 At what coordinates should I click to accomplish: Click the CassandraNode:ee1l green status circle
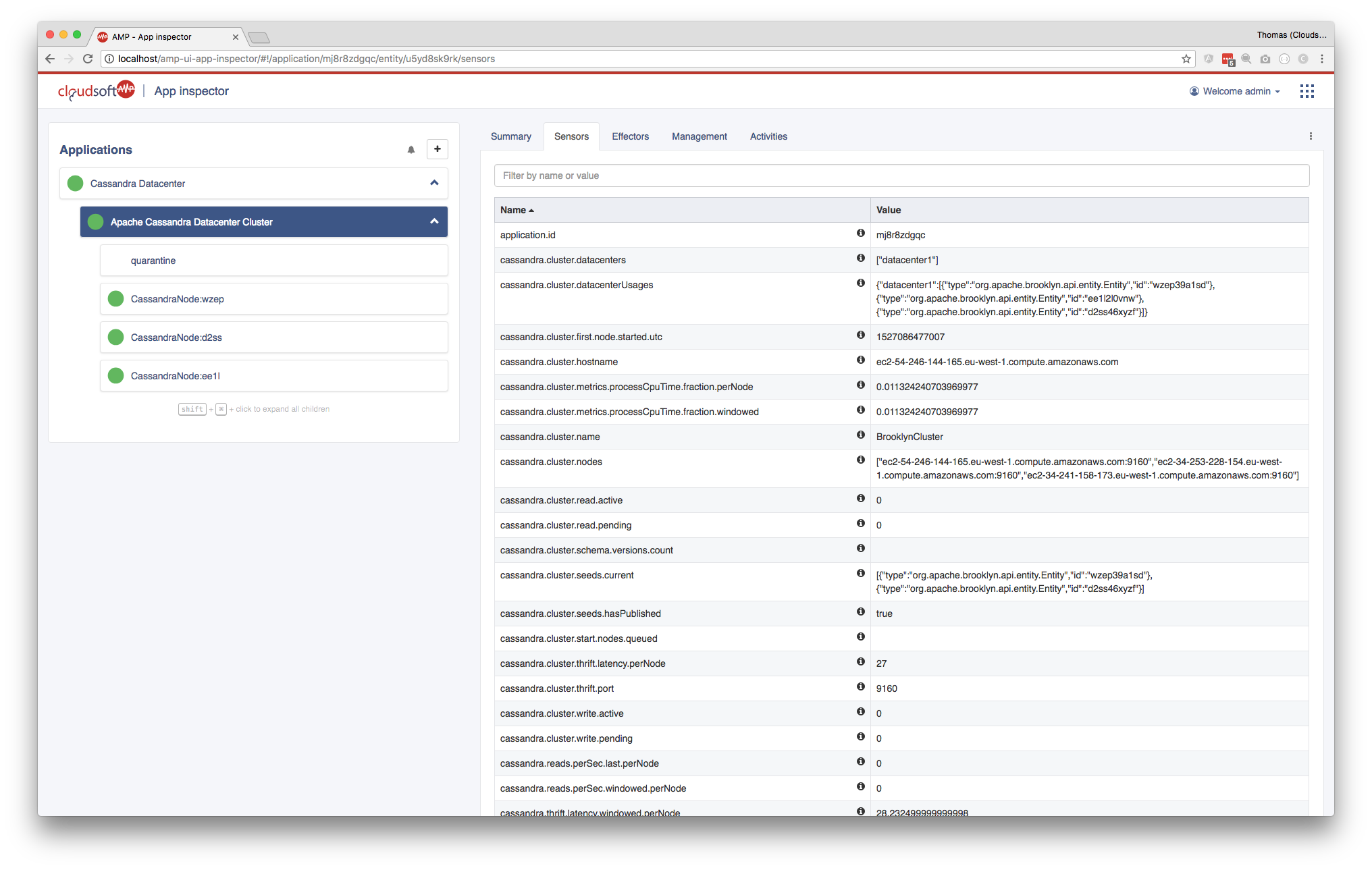116,375
